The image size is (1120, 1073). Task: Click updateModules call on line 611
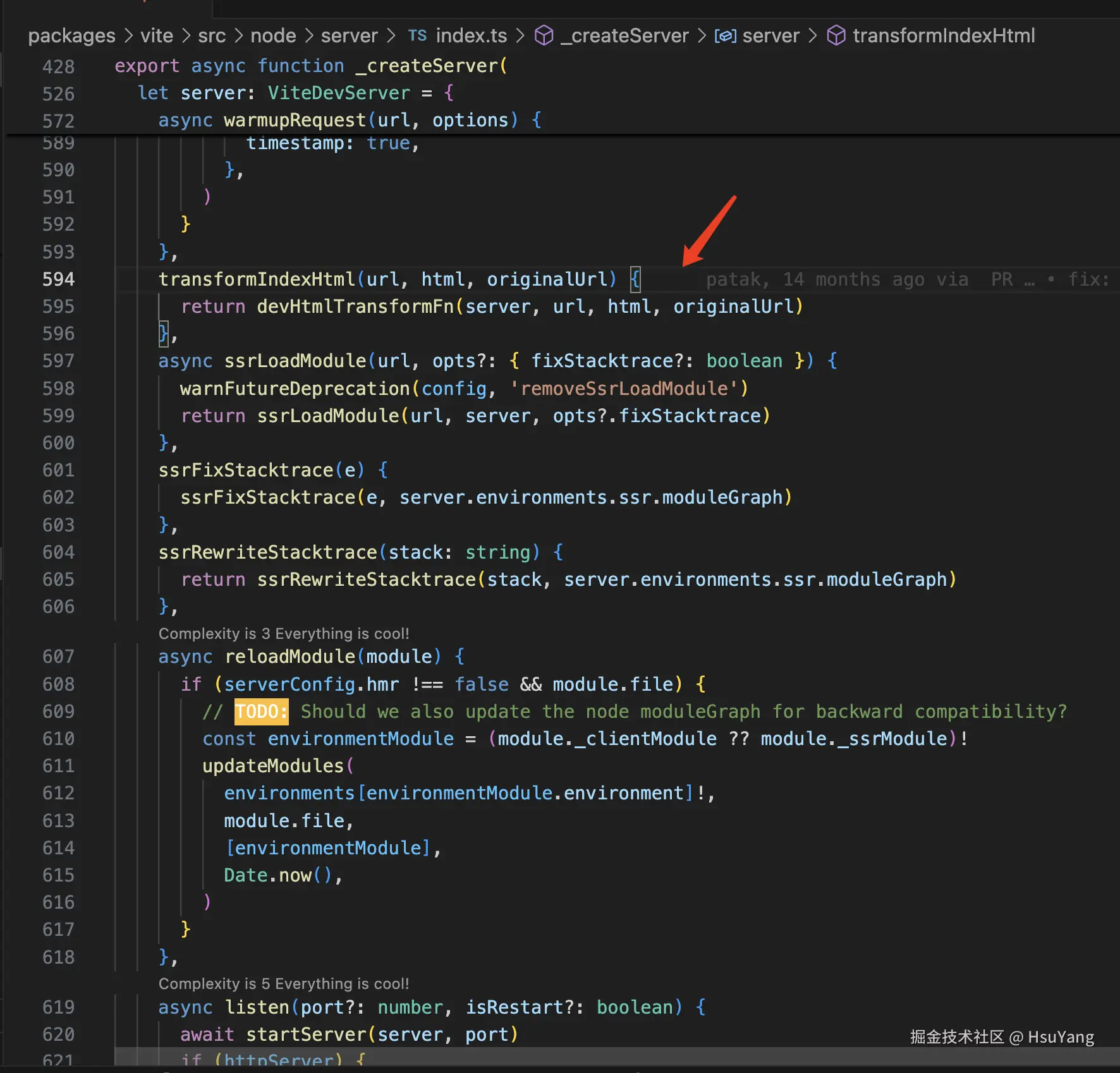(x=273, y=766)
